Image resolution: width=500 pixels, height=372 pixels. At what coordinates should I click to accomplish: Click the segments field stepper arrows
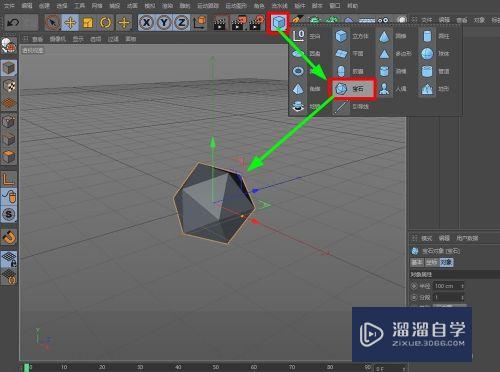pos(462,297)
